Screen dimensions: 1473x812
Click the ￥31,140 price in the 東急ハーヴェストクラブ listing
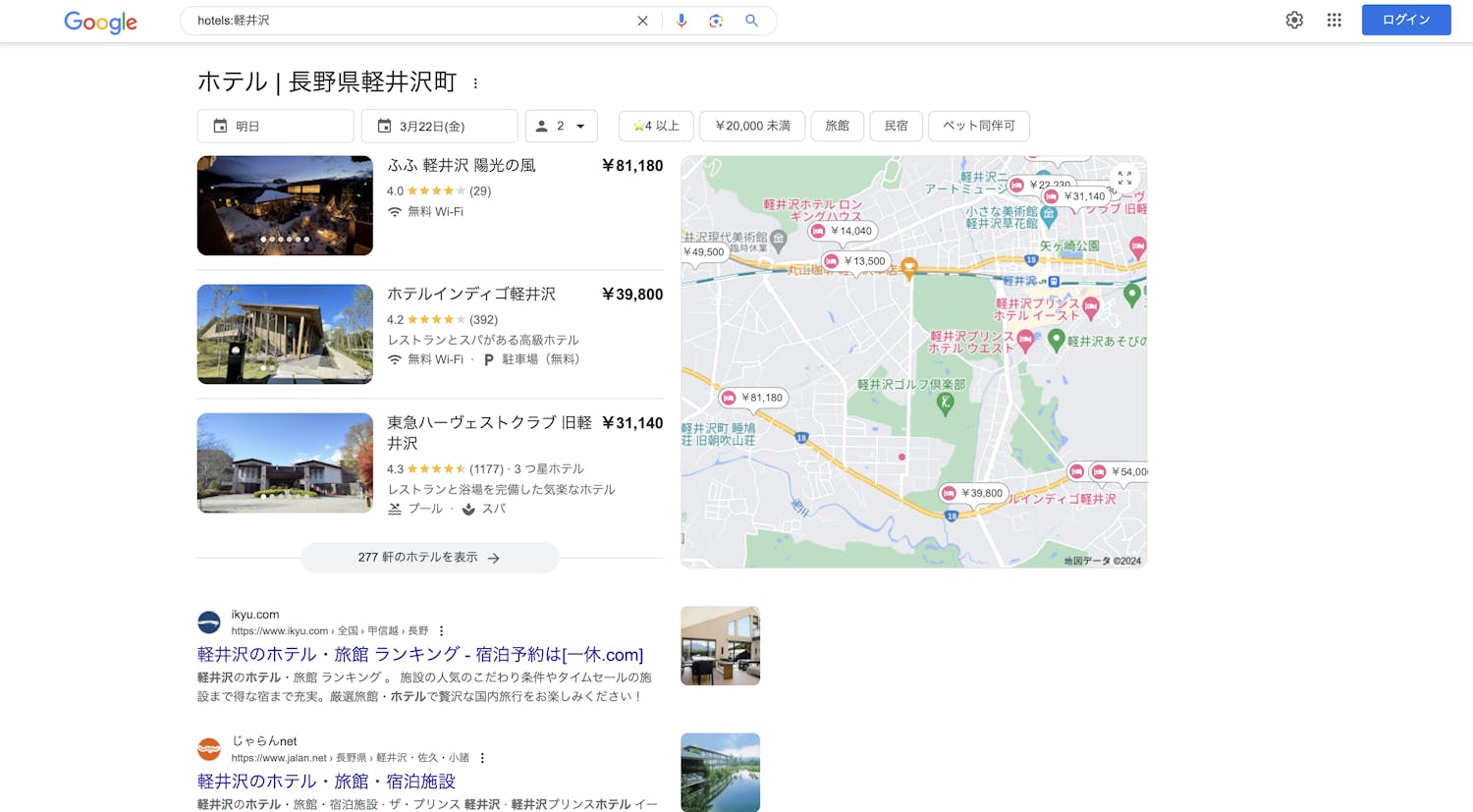pos(632,423)
